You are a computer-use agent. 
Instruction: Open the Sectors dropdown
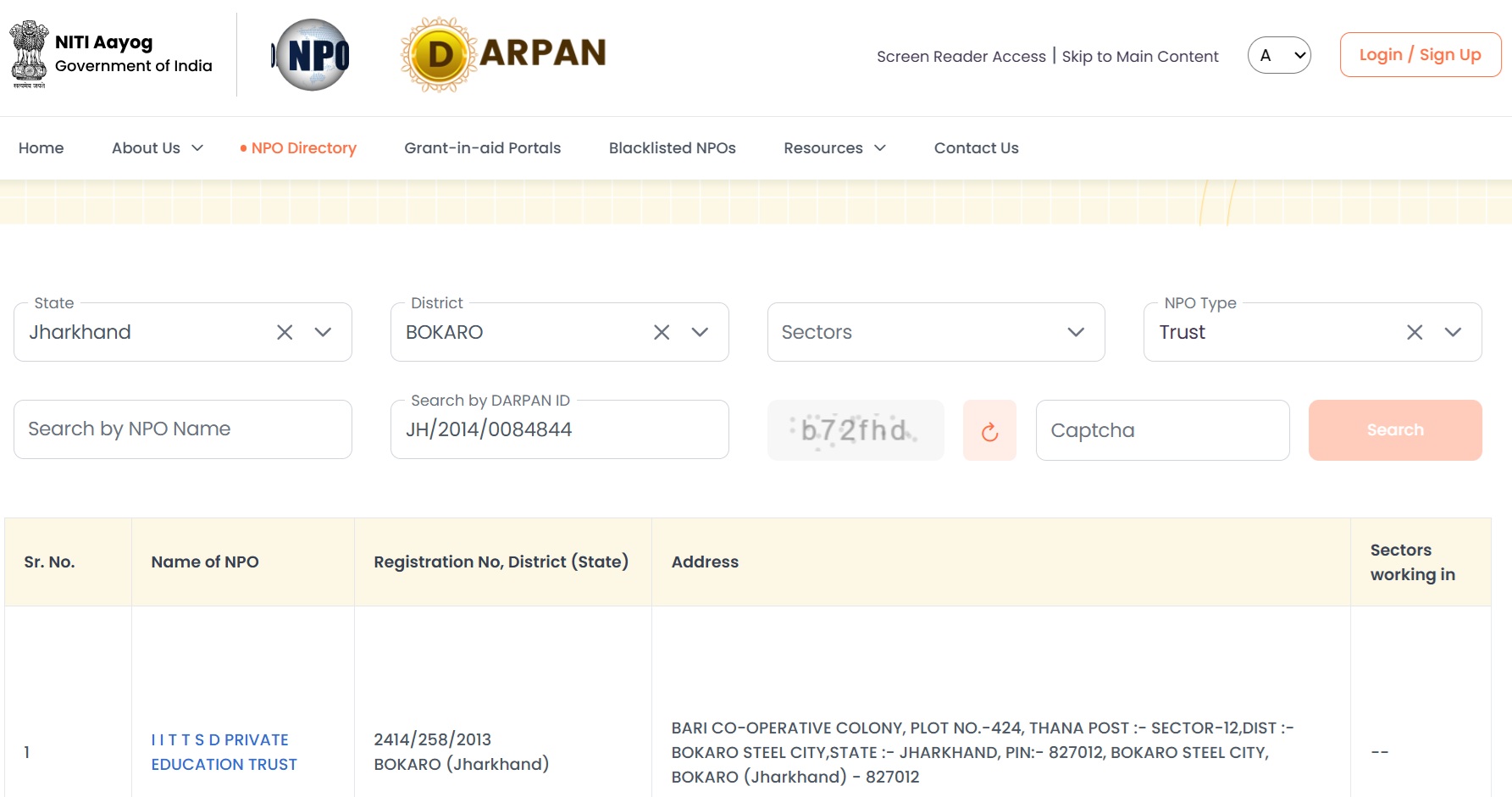935,333
